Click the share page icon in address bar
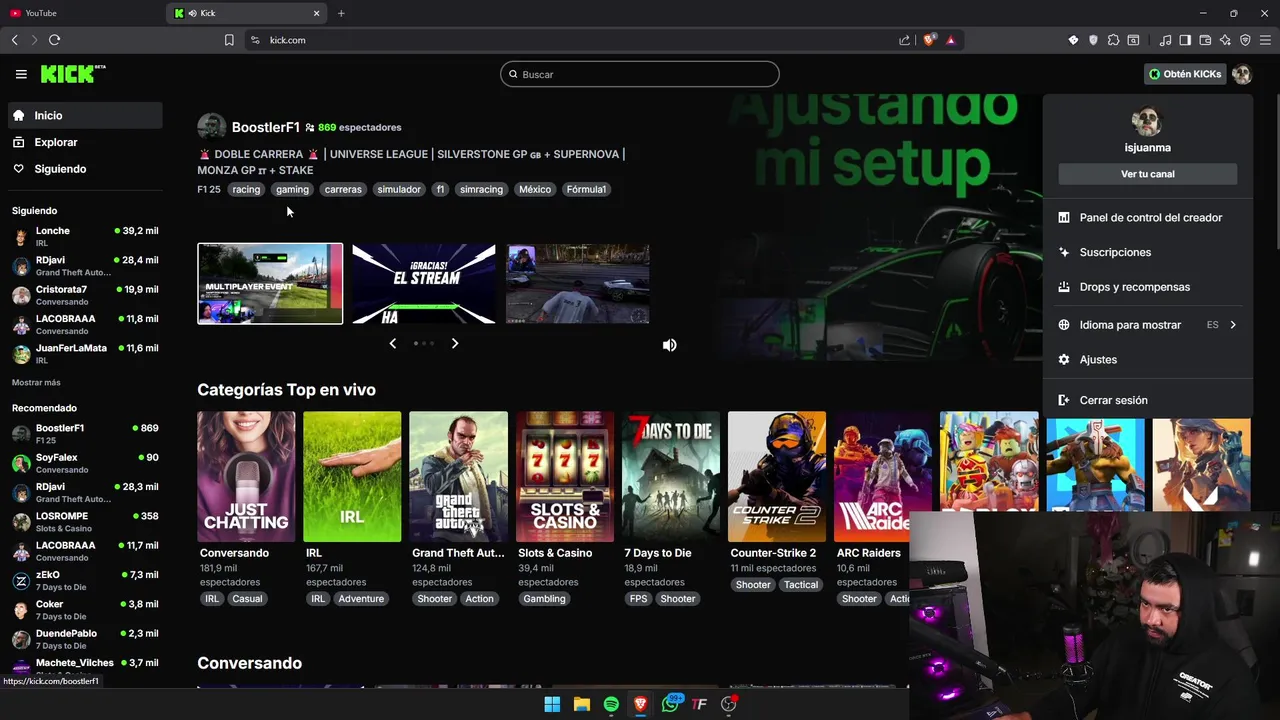The width and height of the screenshot is (1280, 720). pos(905,40)
